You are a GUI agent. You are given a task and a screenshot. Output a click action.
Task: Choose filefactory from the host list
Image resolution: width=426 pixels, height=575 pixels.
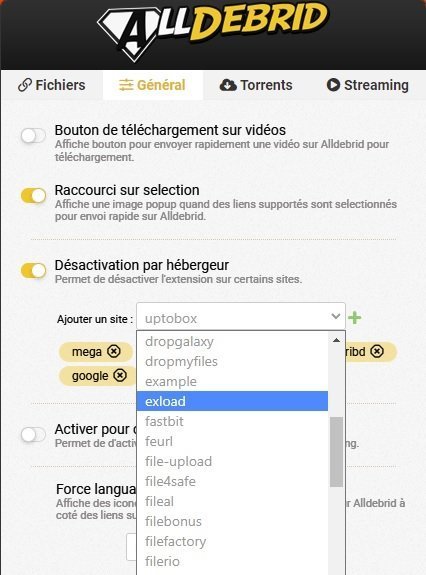232,541
